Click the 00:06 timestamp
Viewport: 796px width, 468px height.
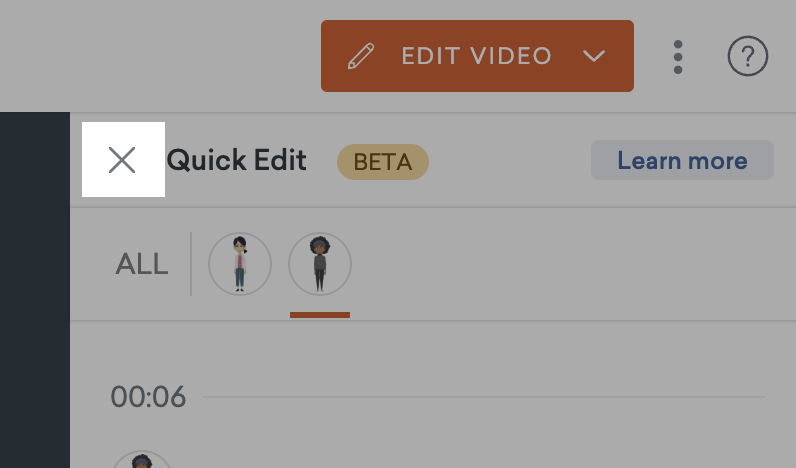point(148,397)
